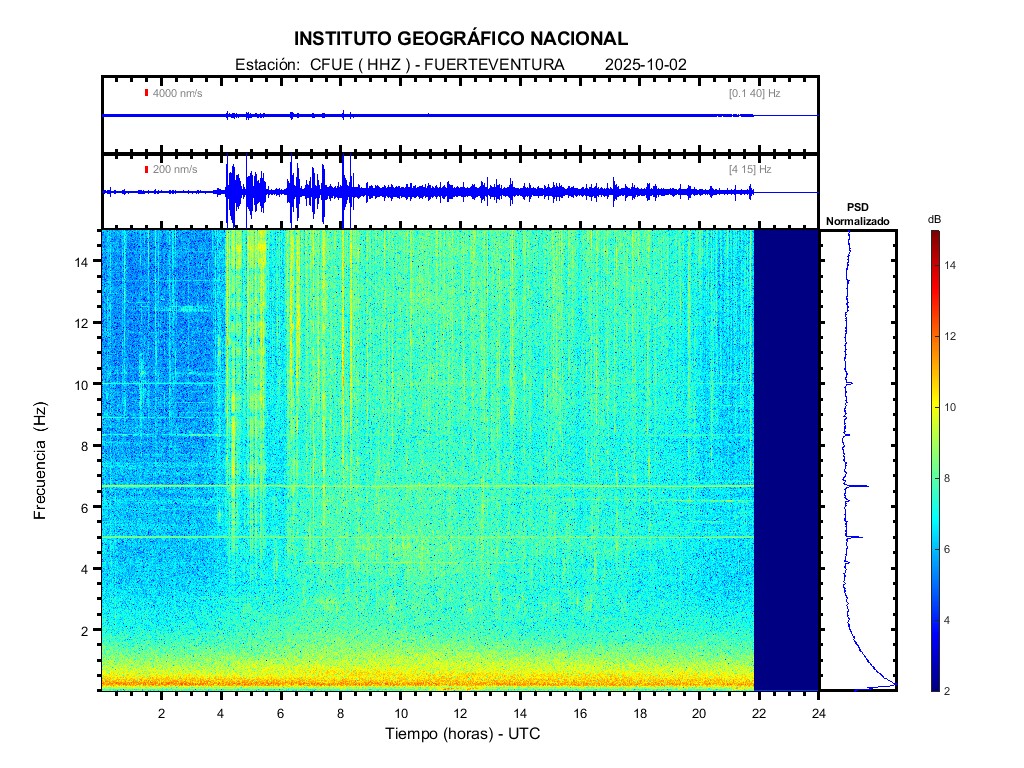Select the [0.1 40] Hz filter label

click(754, 93)
